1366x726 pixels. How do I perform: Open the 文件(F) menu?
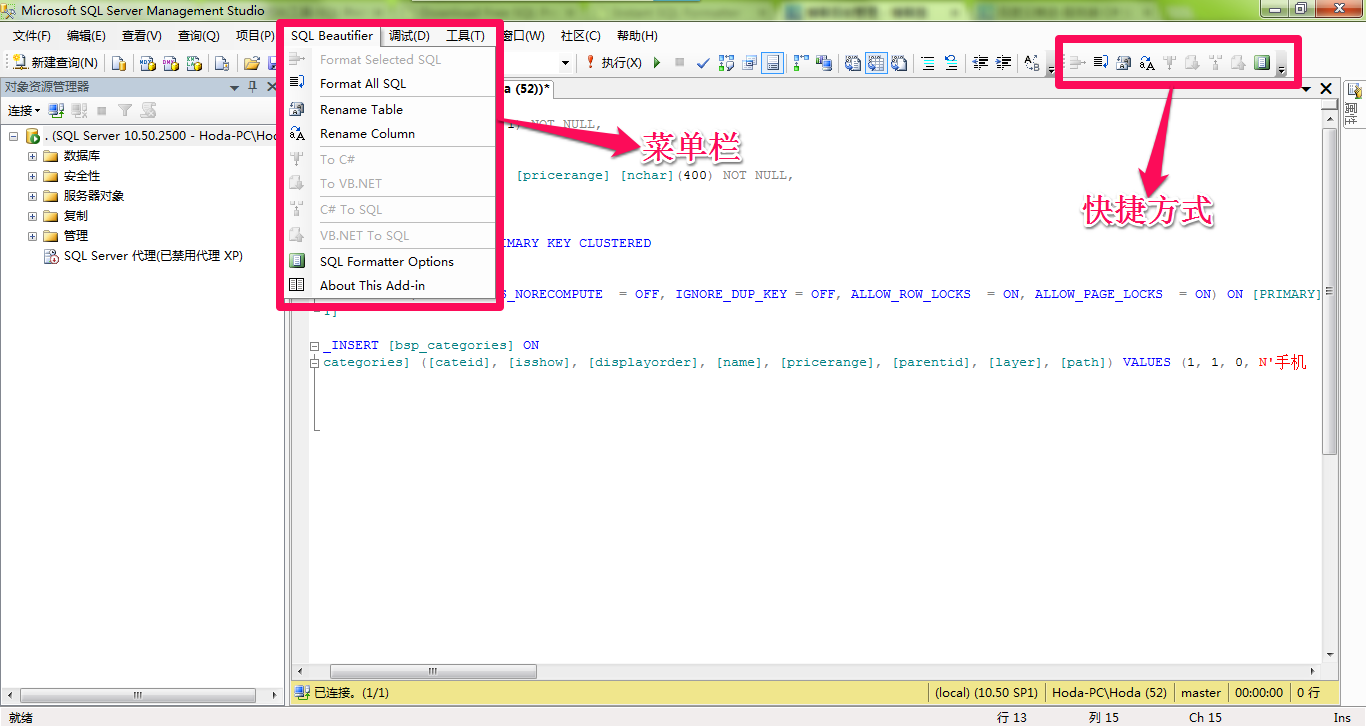pos(31,36)
